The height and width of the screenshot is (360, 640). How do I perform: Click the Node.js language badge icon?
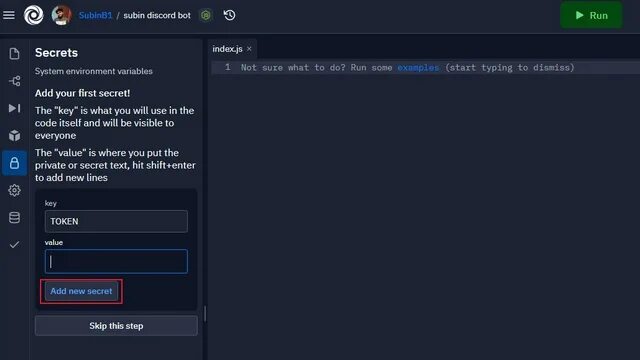(x=206, y=16)
